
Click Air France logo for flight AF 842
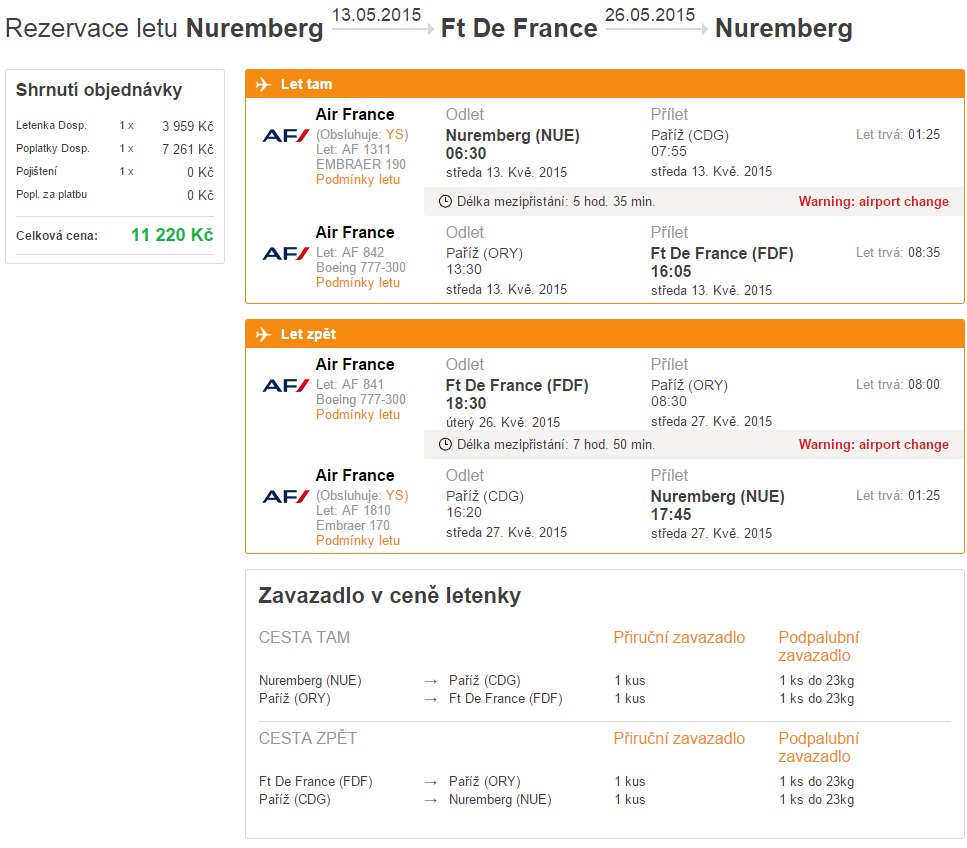coord(286,253)
